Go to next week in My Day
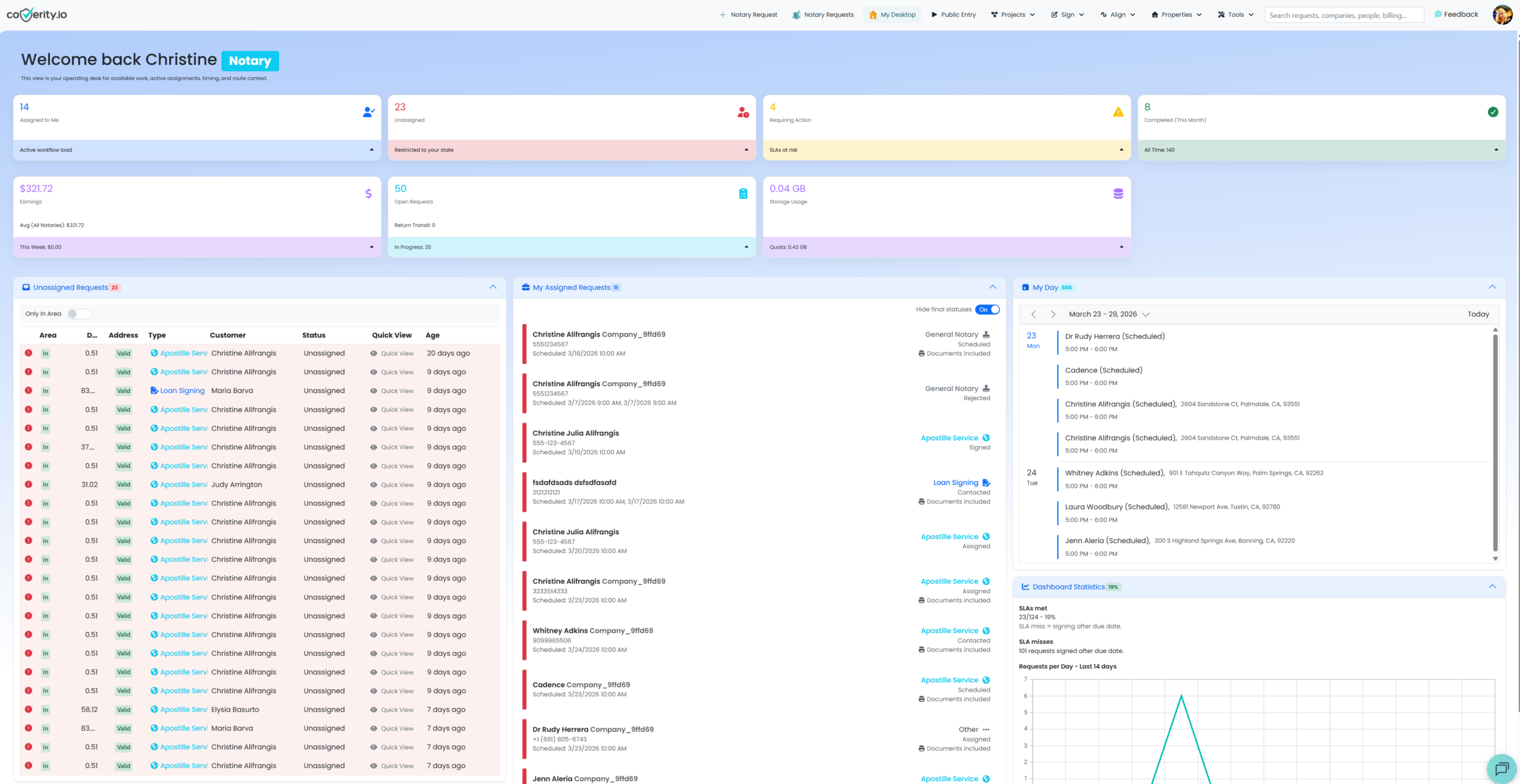 pyautogui.click(x=1053, y=314)
